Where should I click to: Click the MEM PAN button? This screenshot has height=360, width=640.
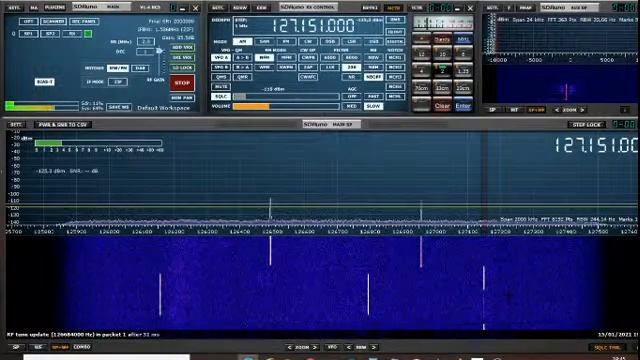click(182, 98)
